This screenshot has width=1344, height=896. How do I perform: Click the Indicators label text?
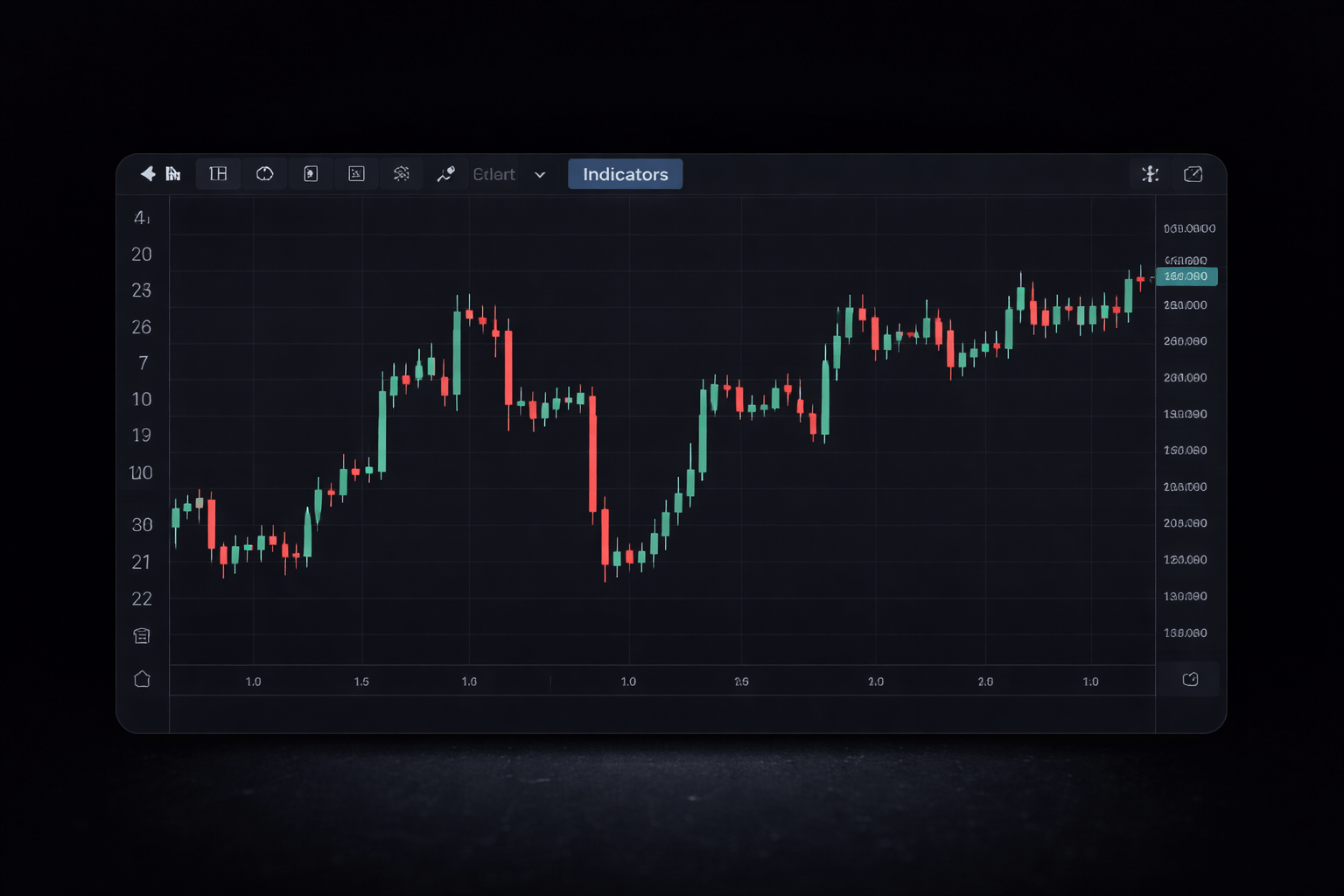625,174
